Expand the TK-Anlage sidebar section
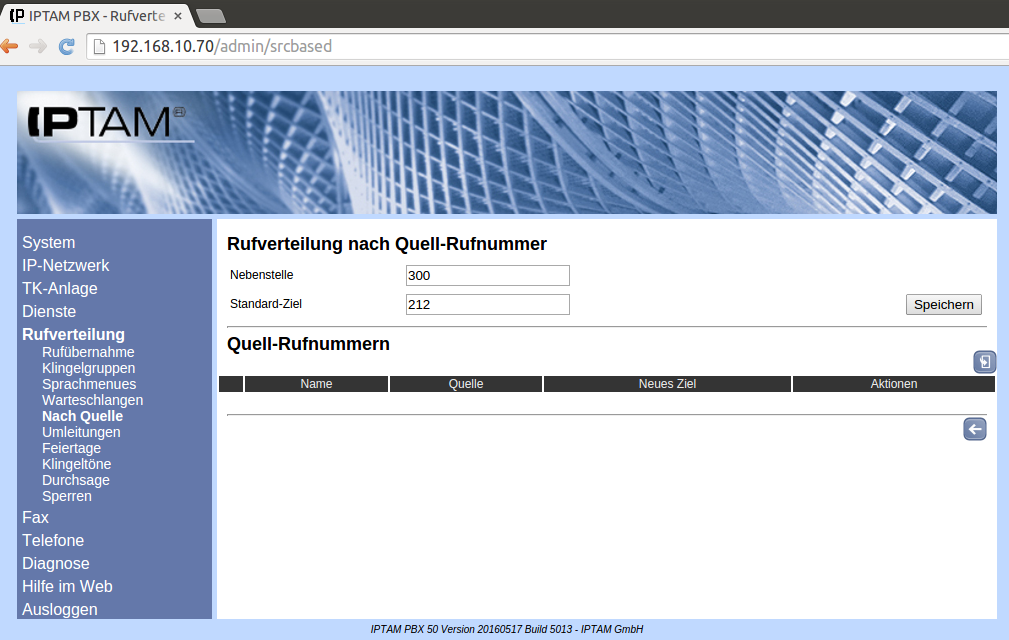This screenshot has height=640, width=1009. pos(60,288)
